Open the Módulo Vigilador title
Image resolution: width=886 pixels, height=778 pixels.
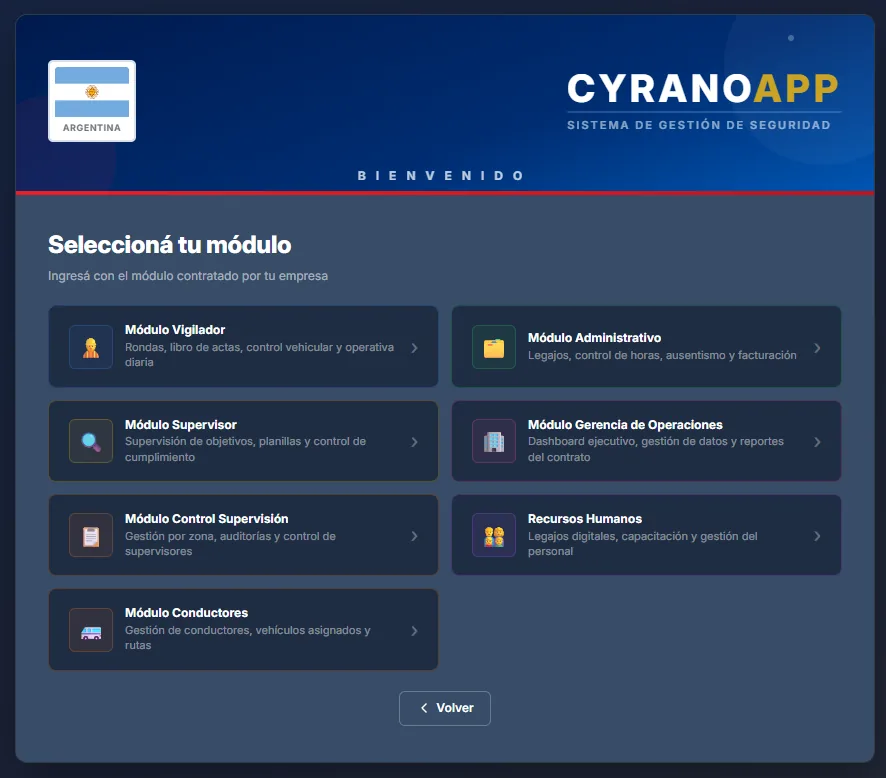click(175, 330)
